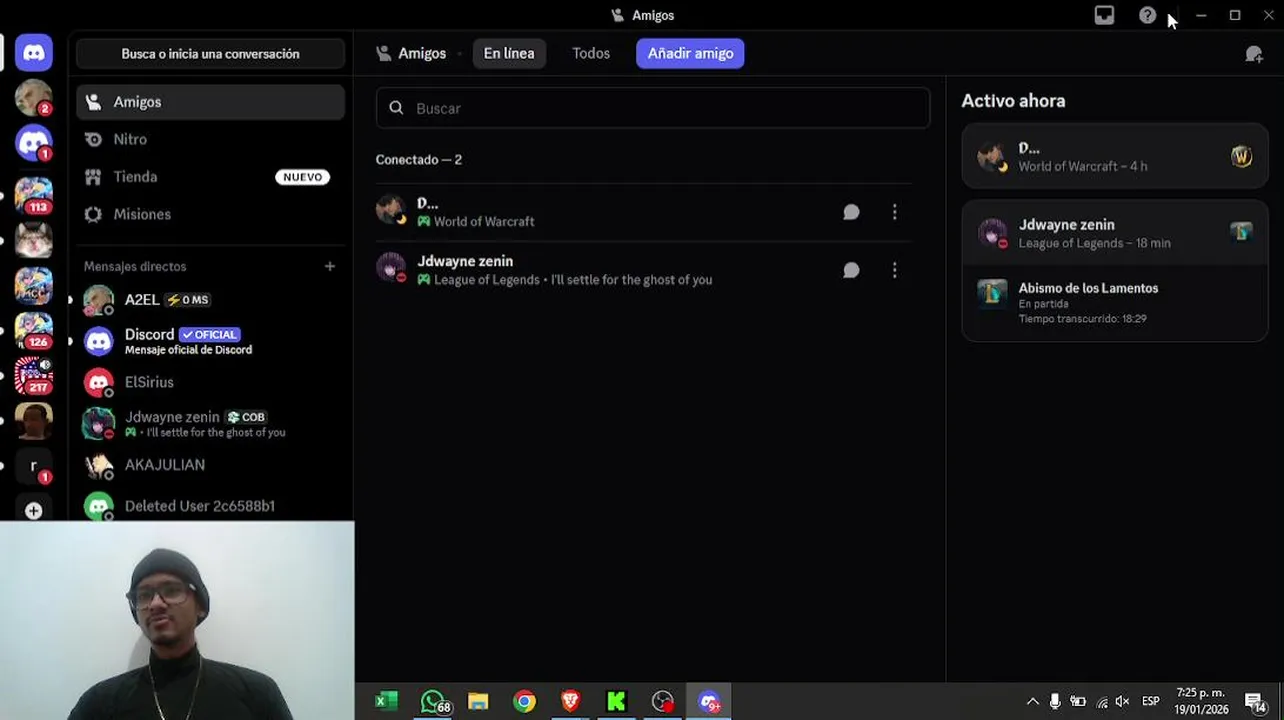Screen dimensions: 1284x720
Task: Open D... World of Warcraft active card
Action: tap(1114, 156)
